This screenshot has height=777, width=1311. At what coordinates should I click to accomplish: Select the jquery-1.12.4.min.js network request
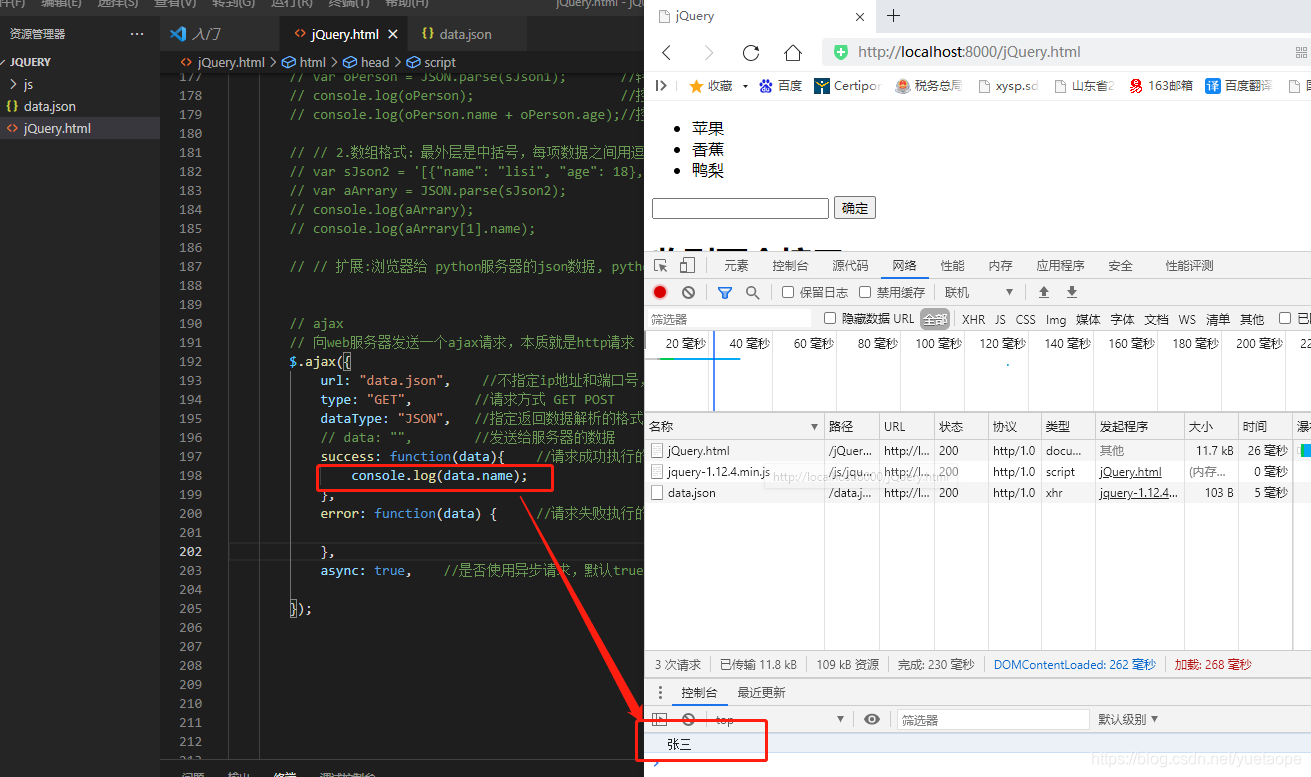point(718,472)
